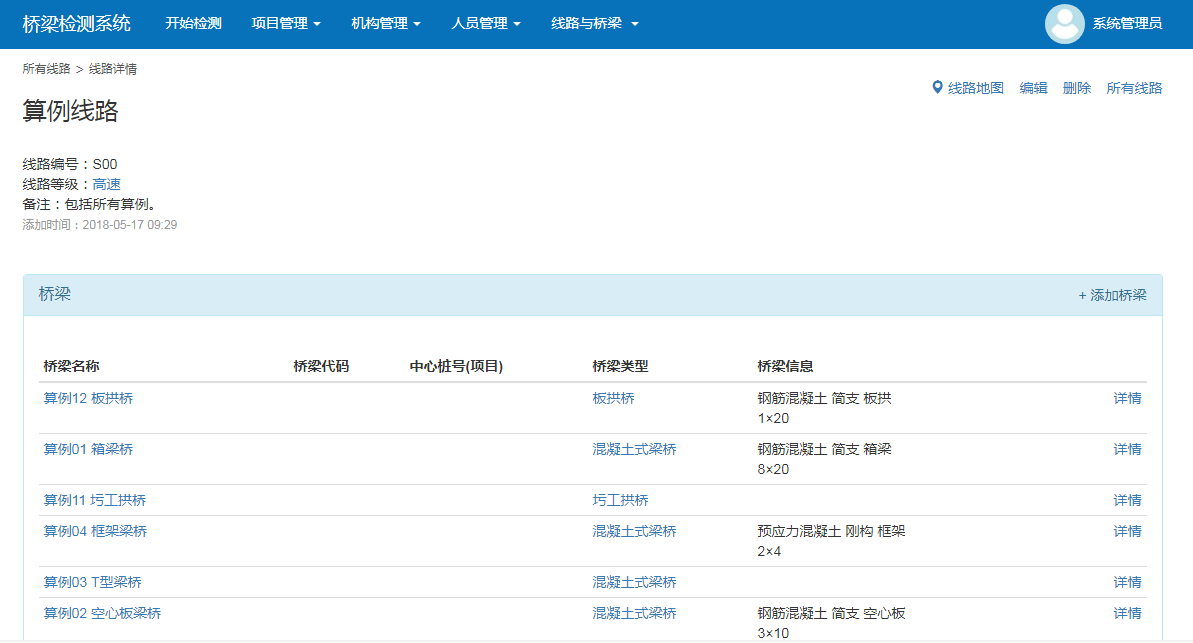This screenshot has width=1193, height=643.
Task: Click the 桥梁检测系统 brand title
Action: [76, 24]
